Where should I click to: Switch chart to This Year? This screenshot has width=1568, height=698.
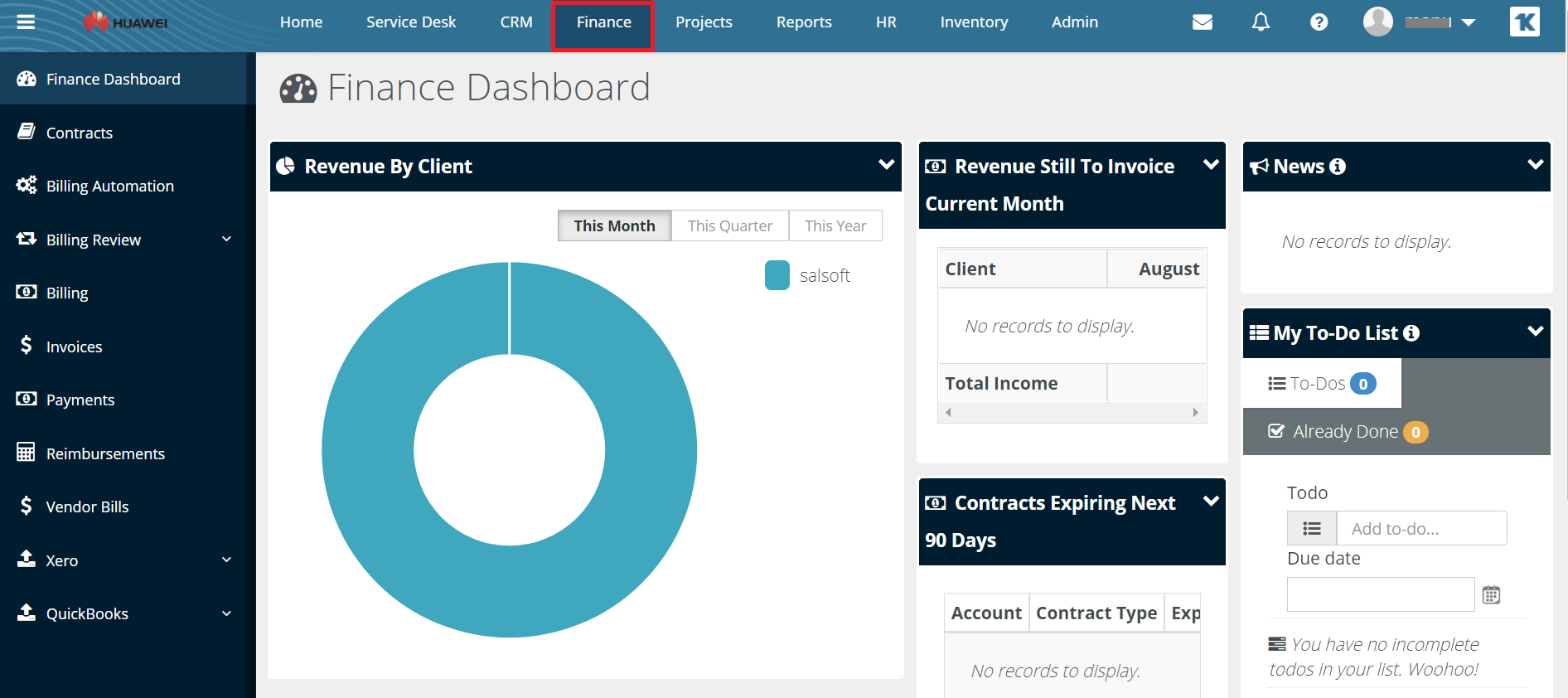(x=835, y=225)
